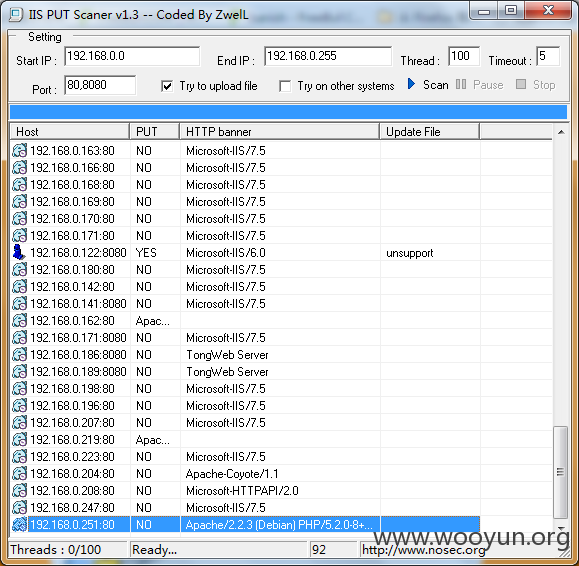Sort results by the PUT column header
The height and width of the screenshot is (566, 579).
tap(155, 132)
